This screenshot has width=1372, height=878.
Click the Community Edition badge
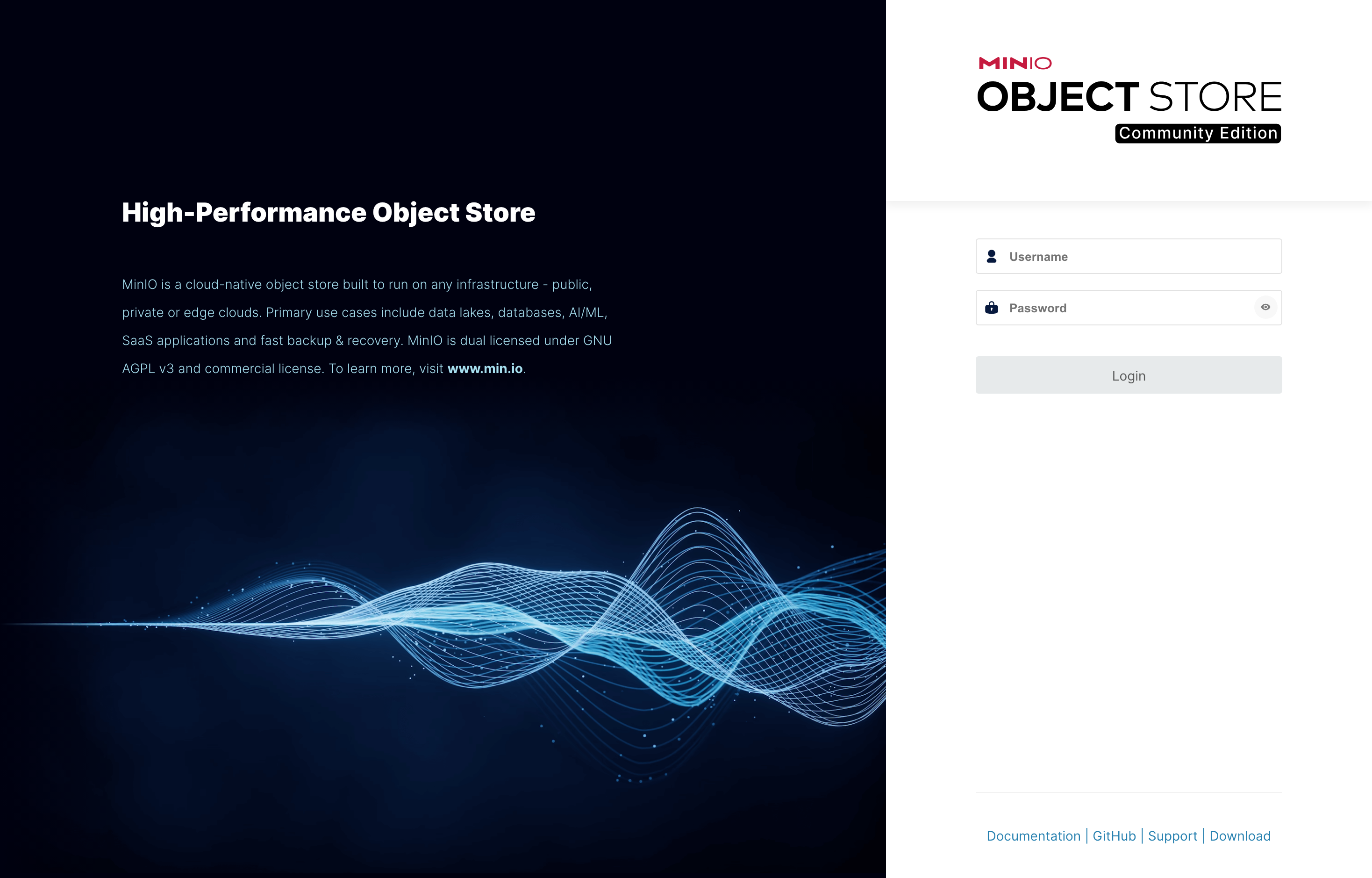click(x=1198, y=133)
